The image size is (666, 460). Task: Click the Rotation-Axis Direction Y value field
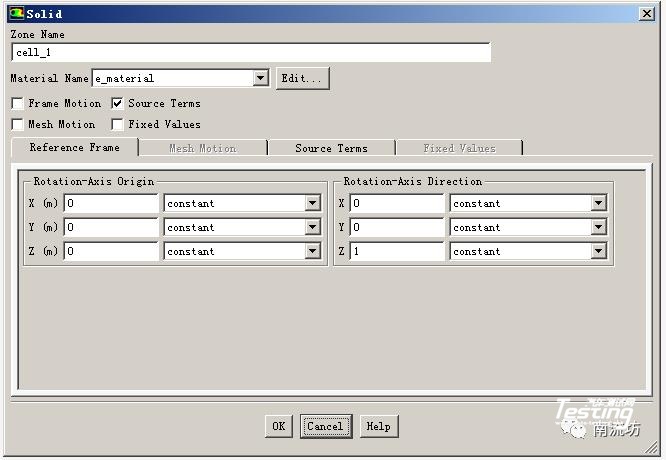tap(397, 227)
